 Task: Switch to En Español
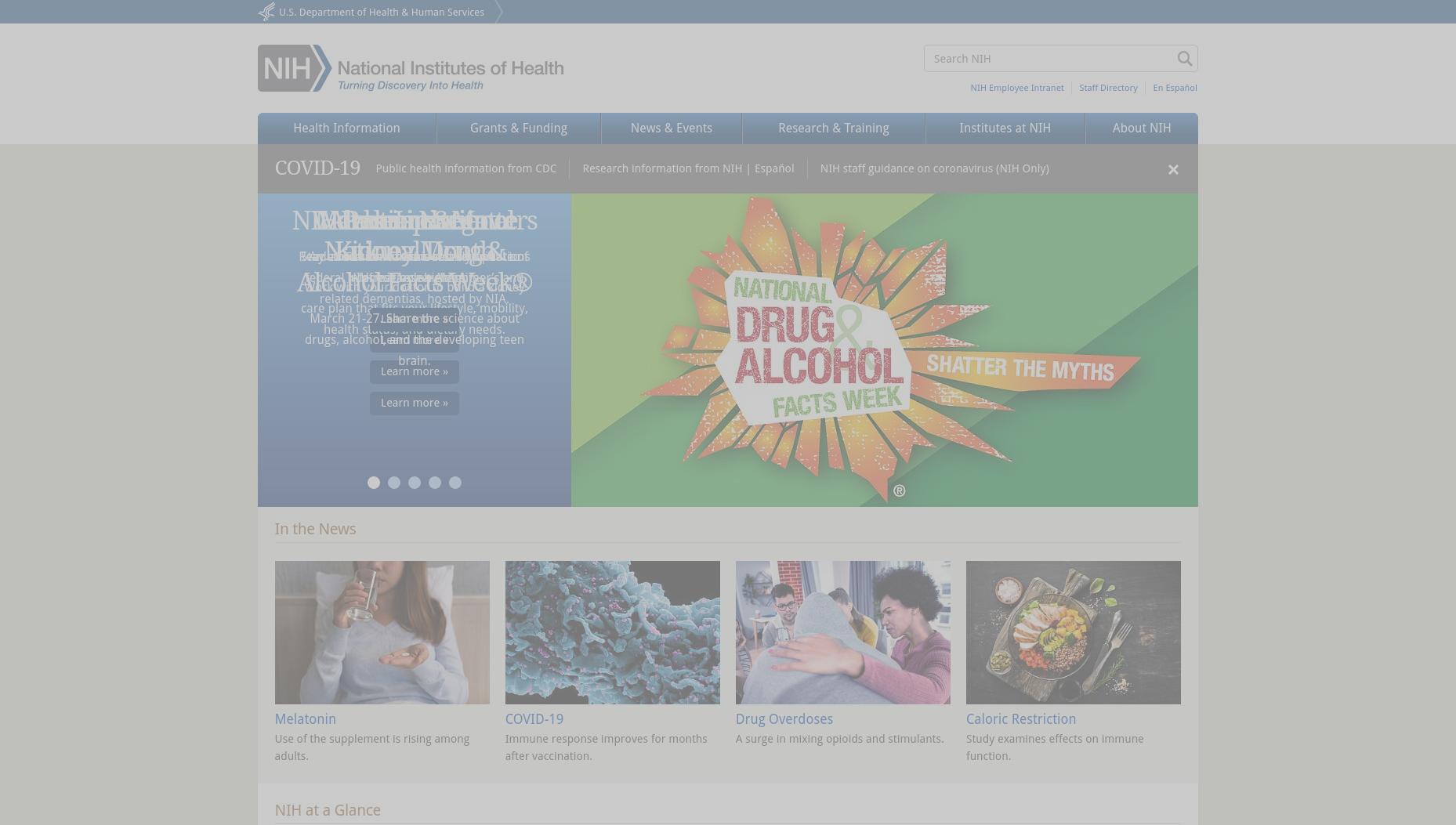[1175, 88]
